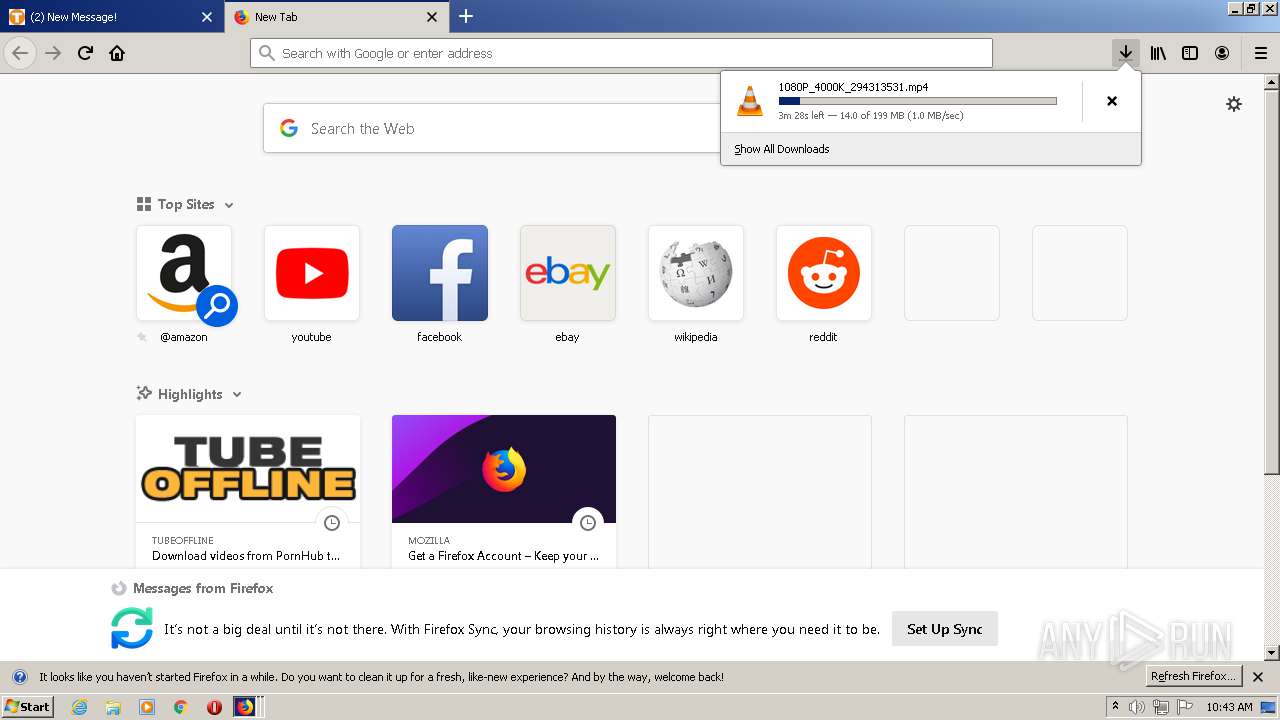
Task: Open the Library bookshelf icon
Action: pos(1158,53)
